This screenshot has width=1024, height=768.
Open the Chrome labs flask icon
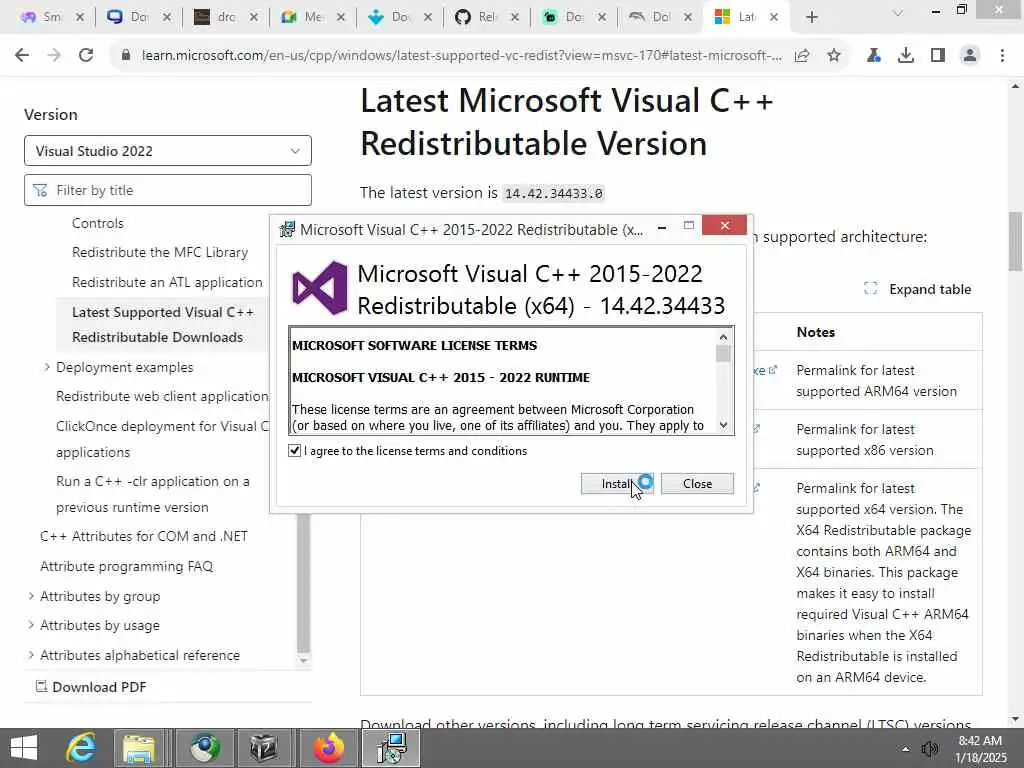pos(873,56)
